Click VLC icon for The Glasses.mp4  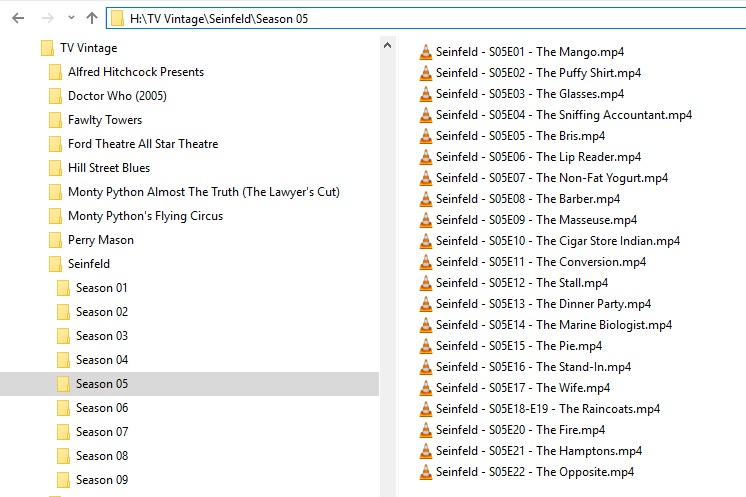pyautogui.click(x=426, y=94)
